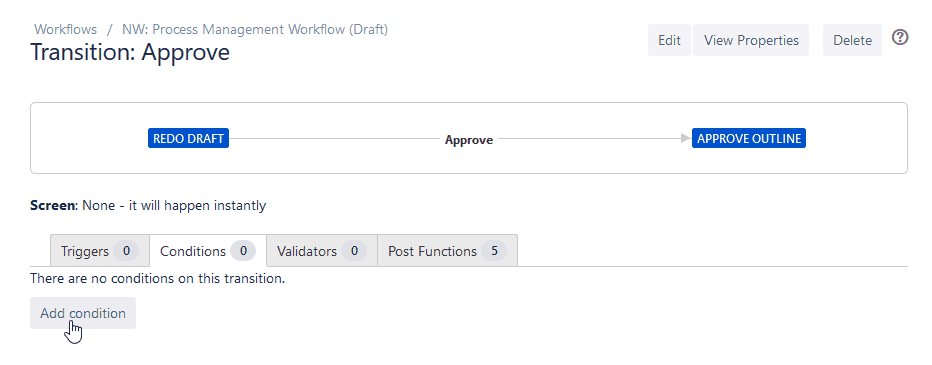Click the 0 count badge beside Triggers
The height and width of the screenshot is (365, 932).
click(126, 251)
